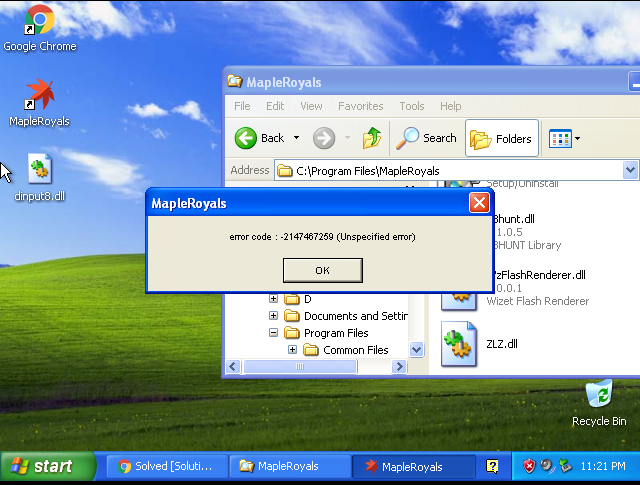Select the ZLZ.dll file icon
Viewport: 640px width, 485px height.
[x=459, y=343]
